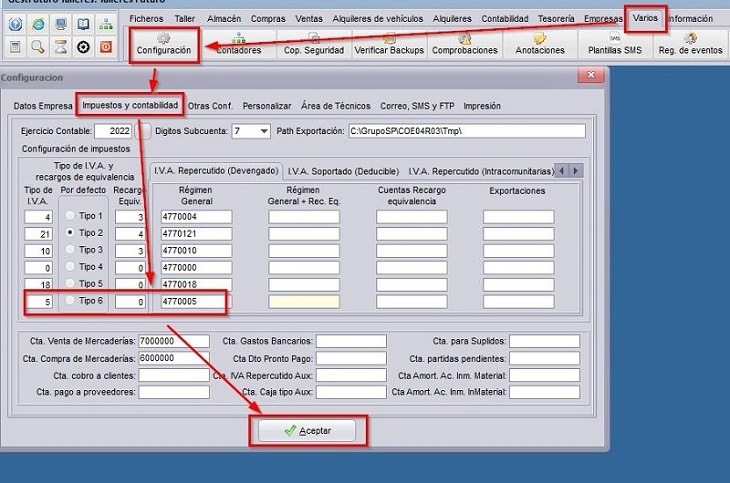Click the web browser globe icon
This screenshot has width=730, height=483.
38,24
